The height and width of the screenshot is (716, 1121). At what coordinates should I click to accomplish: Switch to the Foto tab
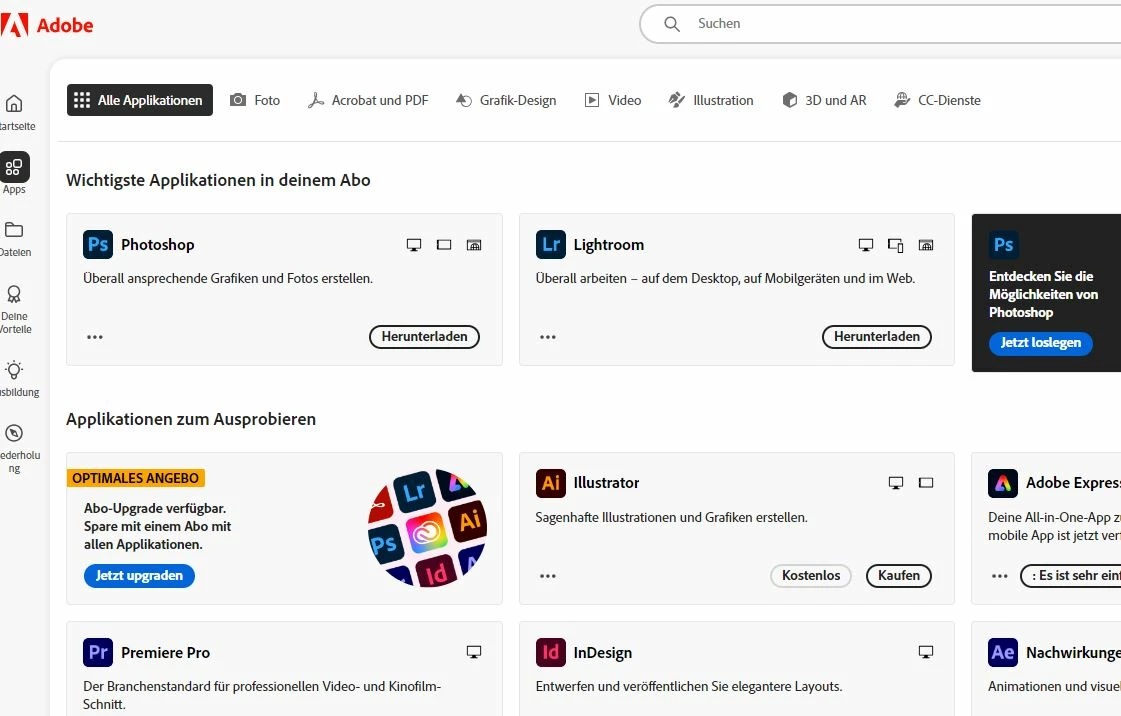pyautogui.click(x=255, y=100)
